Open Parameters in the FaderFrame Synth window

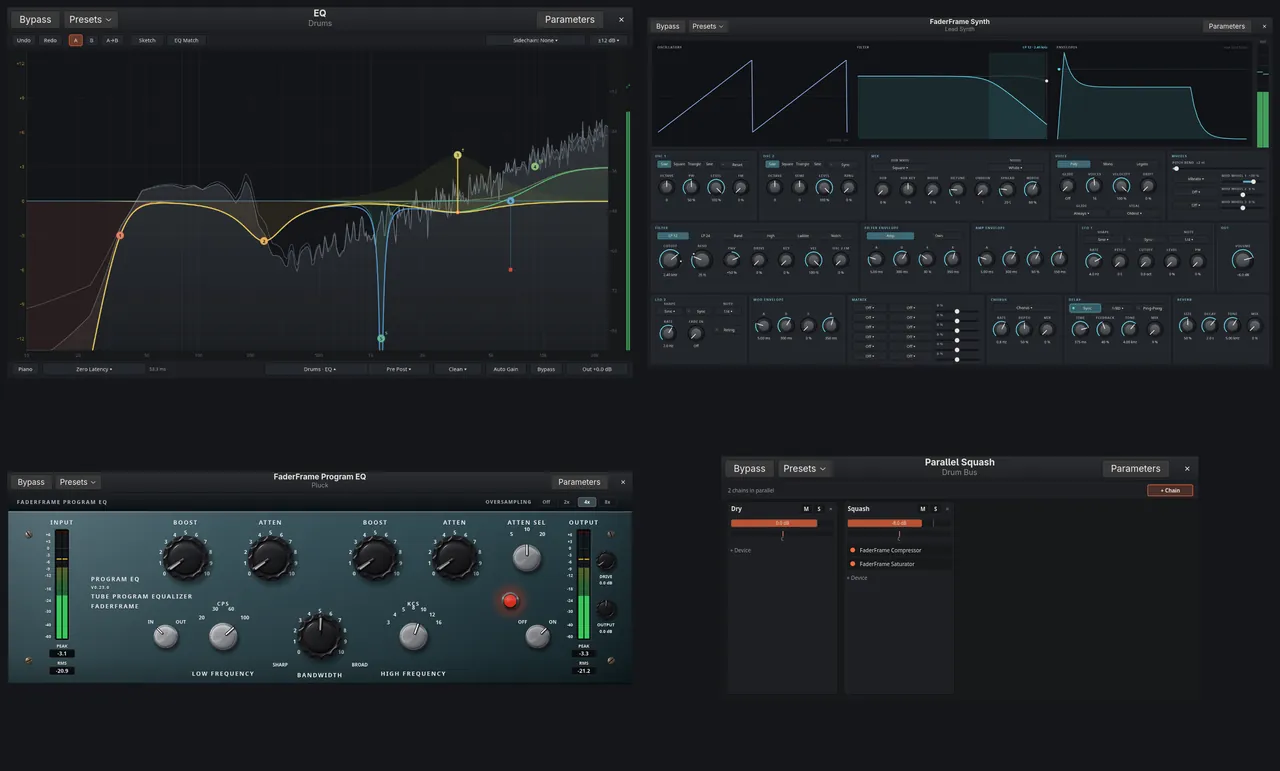coord(1227,26)
